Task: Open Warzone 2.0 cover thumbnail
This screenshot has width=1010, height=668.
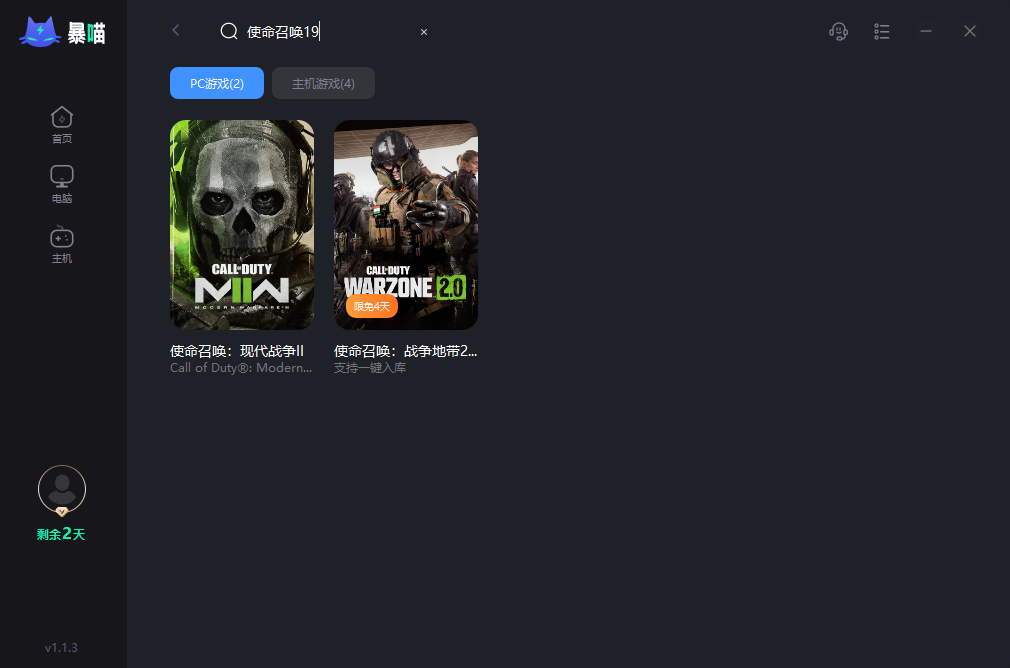Action: (x=406, y=225)
